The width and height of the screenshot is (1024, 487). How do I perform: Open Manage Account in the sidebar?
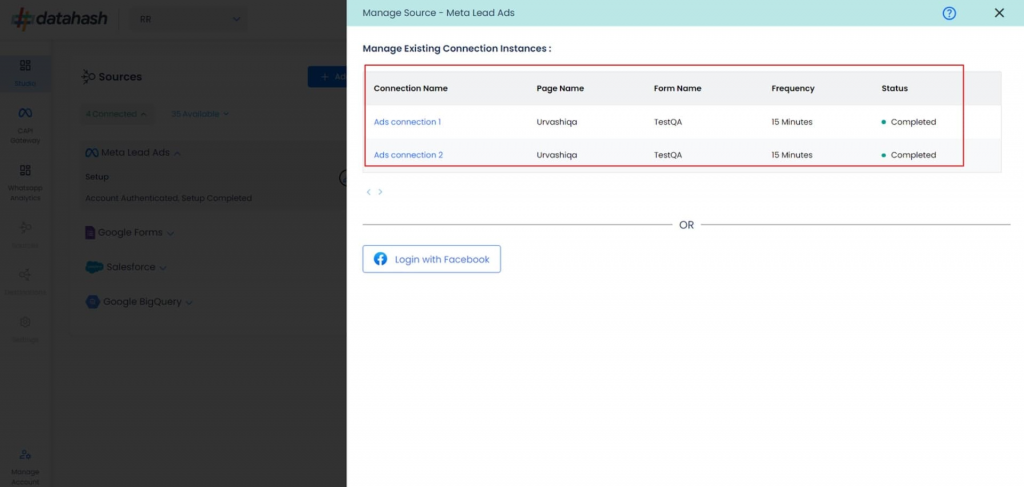pos(25,467)
